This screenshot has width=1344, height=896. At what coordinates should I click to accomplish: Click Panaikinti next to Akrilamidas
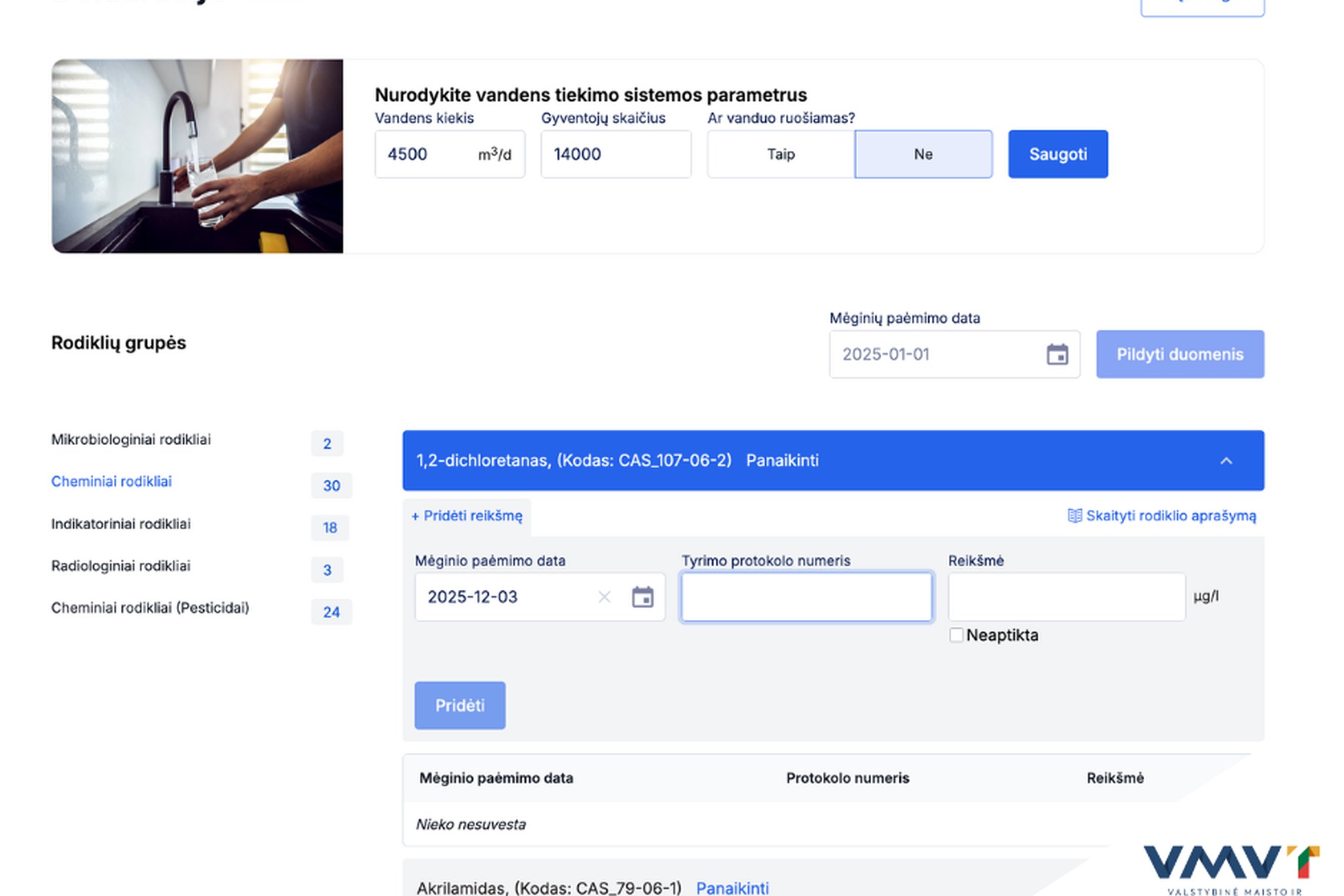(x=732, y=887)
